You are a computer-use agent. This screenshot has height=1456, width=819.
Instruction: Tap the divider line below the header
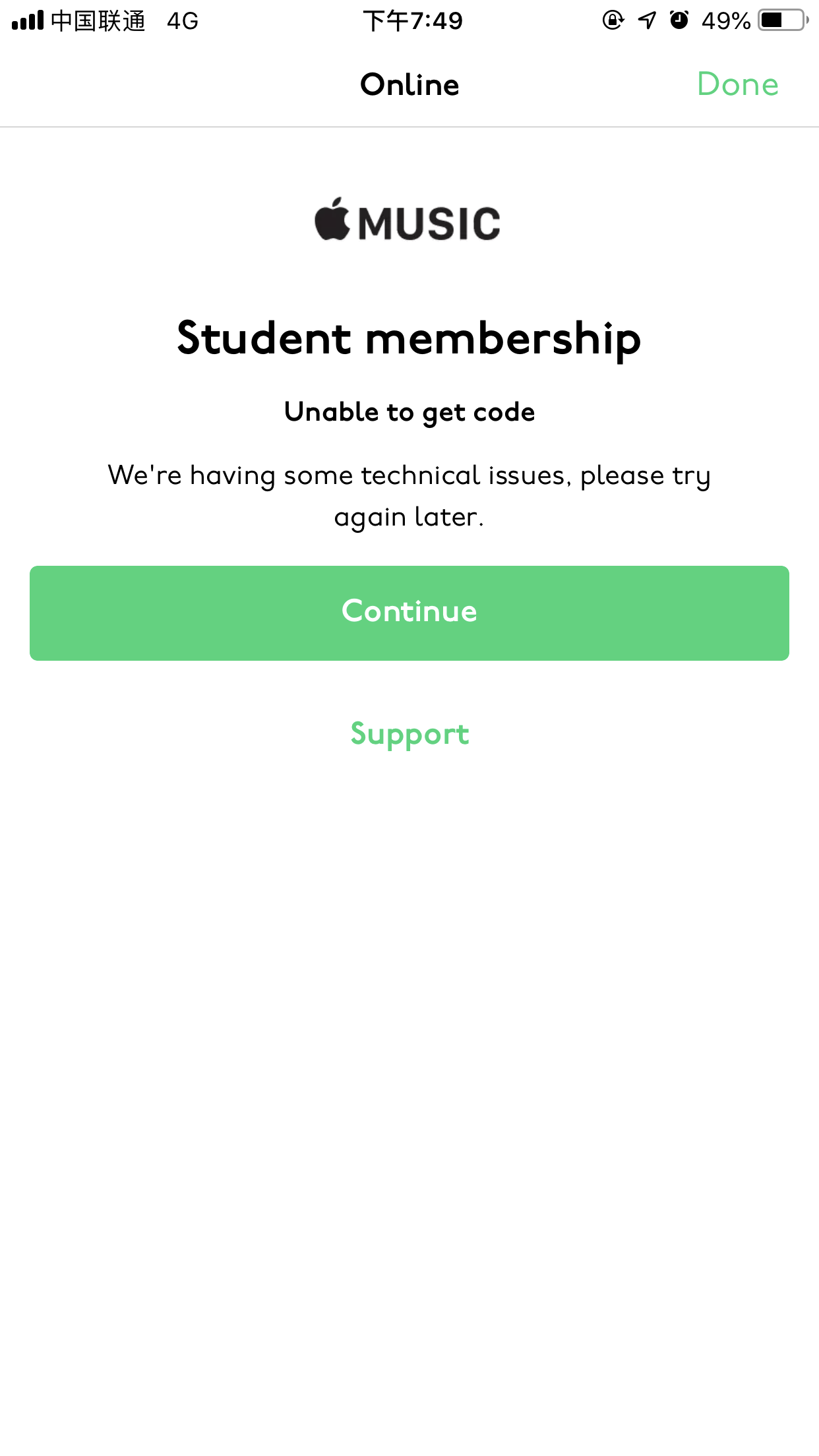(x=409, y=127)
